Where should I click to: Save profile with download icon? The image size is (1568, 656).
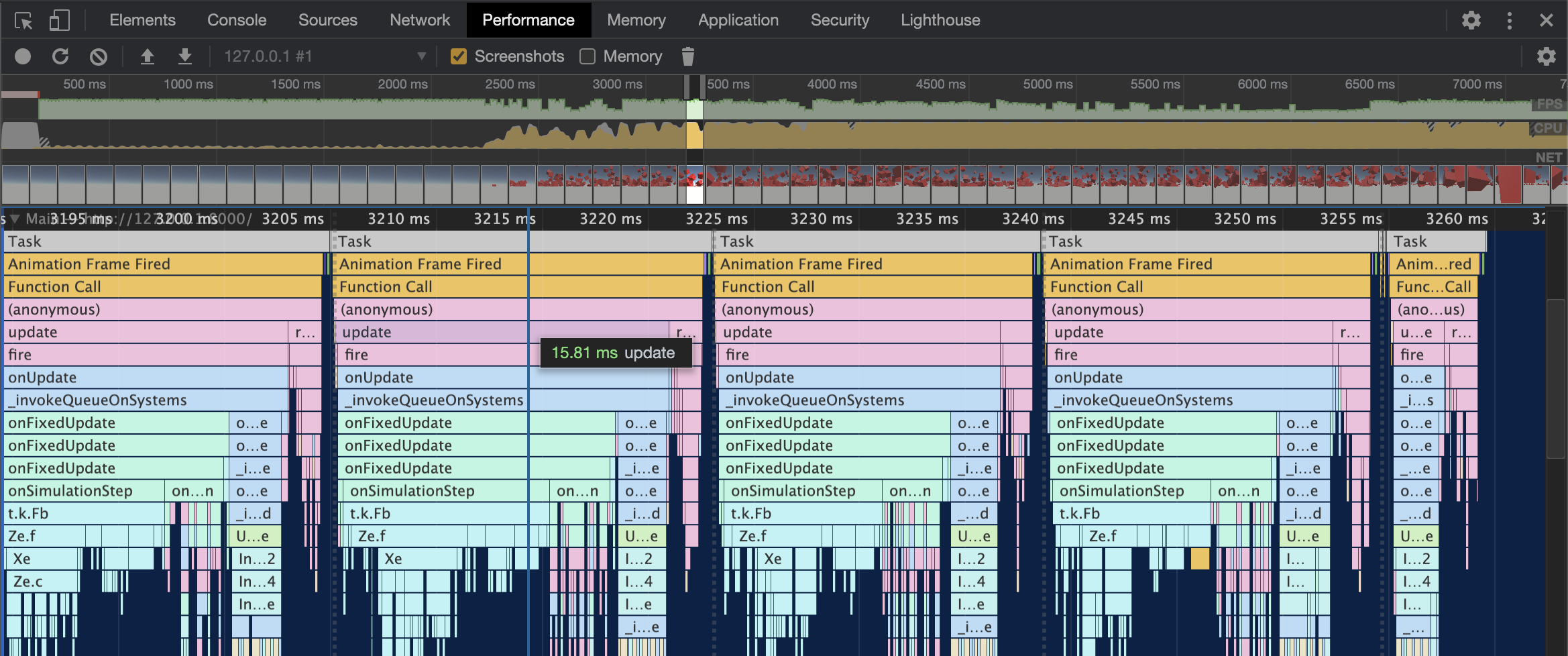tap(184, 56)
